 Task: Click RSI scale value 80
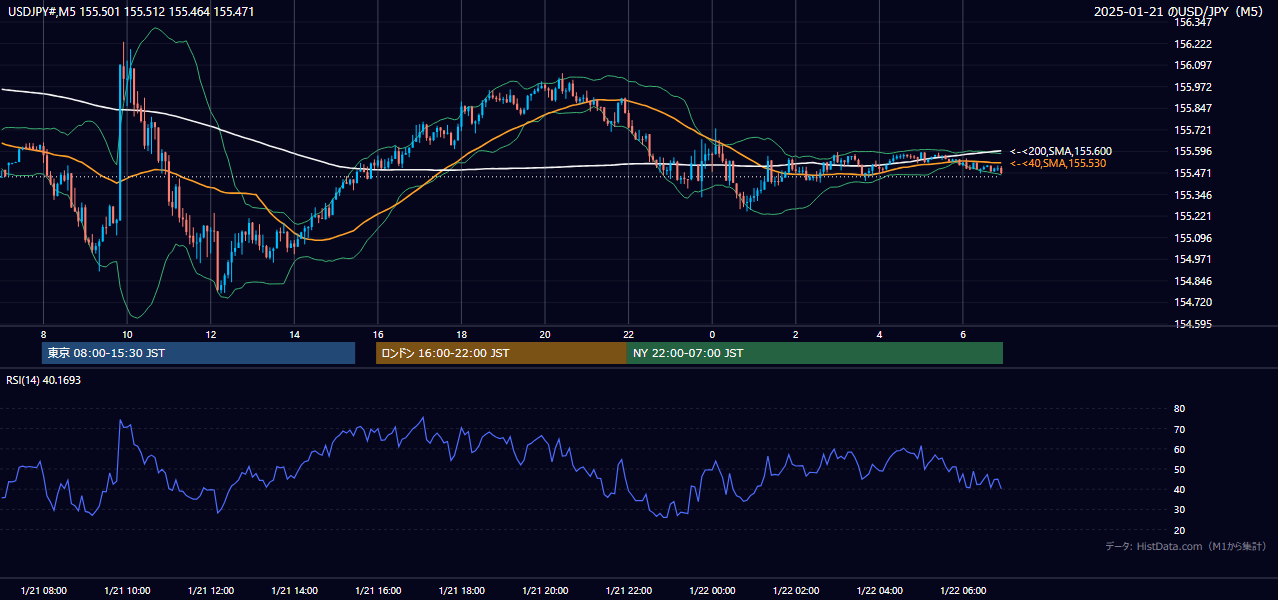(x=1180, y=409)
